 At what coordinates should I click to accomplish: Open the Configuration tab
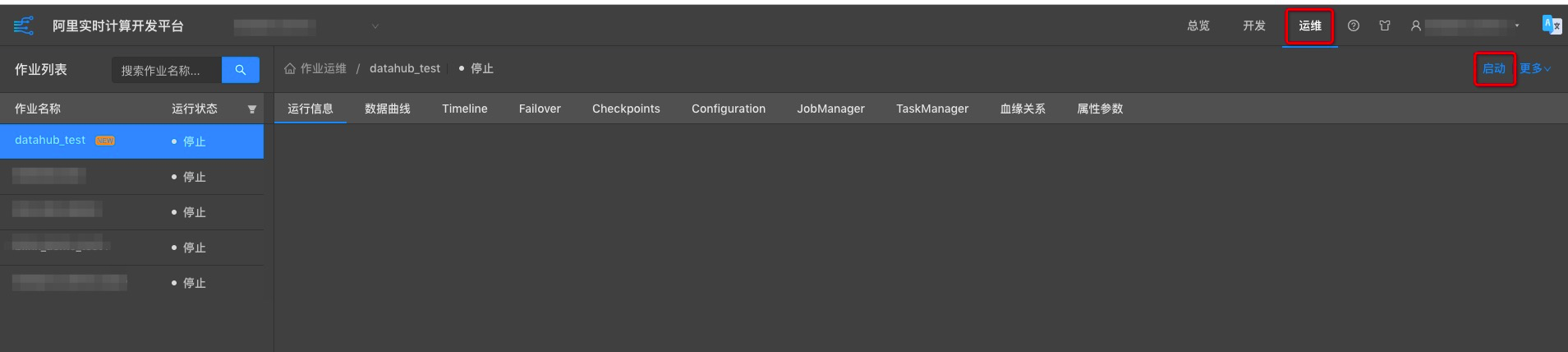[x=729, y=109]
